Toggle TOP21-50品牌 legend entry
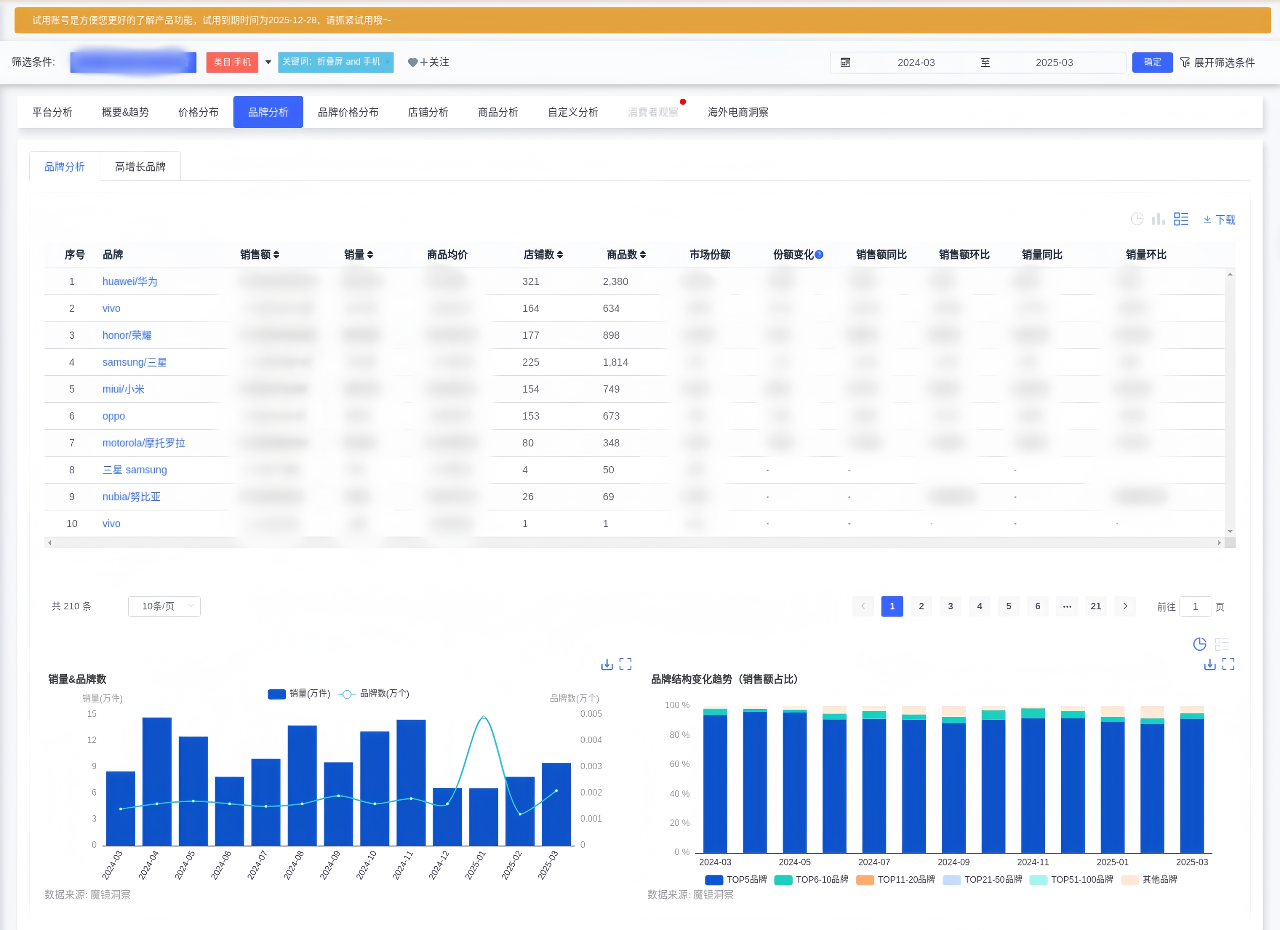Screen dimensions: 1280x930 coord(983,880)
